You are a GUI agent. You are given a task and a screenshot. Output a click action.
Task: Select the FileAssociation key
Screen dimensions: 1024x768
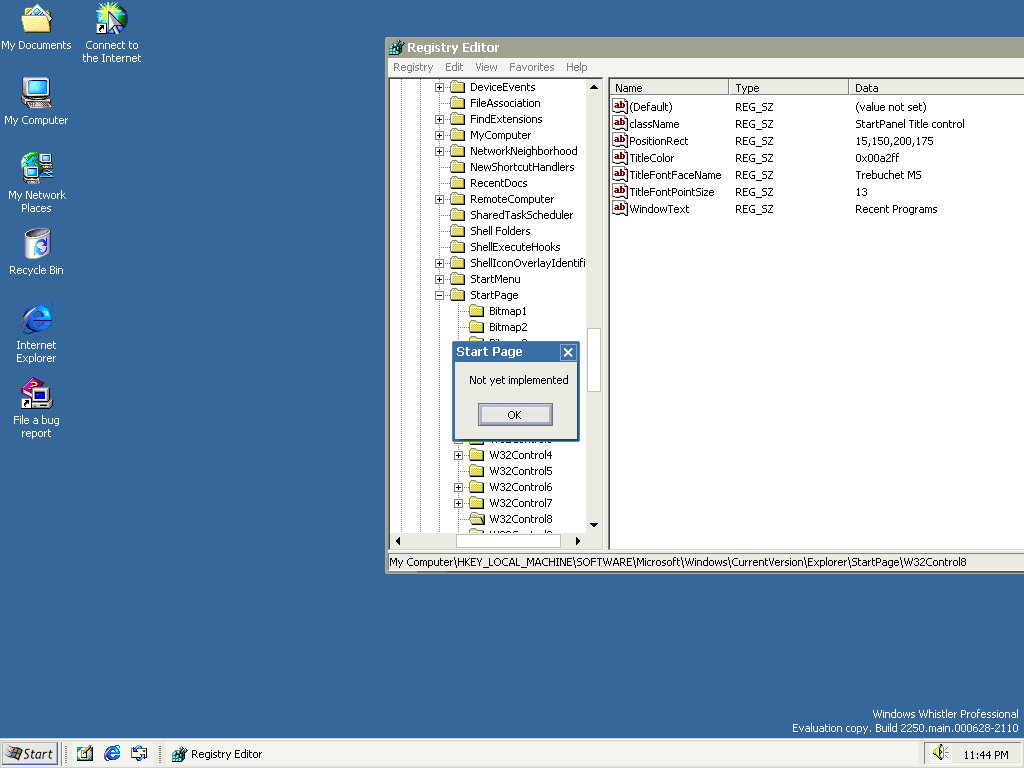tap(505, 103)
